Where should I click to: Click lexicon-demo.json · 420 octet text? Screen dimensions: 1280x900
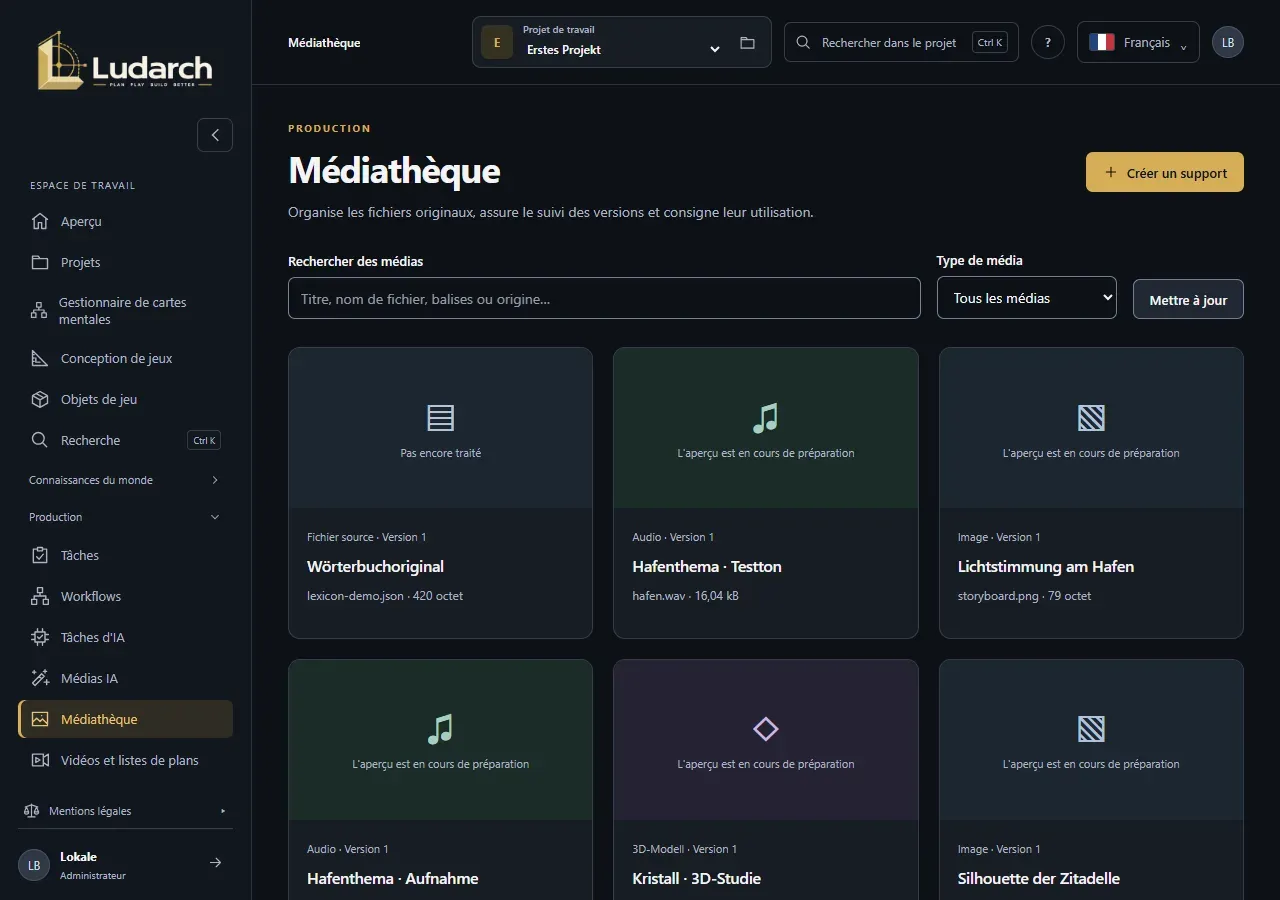pos(385,595)
